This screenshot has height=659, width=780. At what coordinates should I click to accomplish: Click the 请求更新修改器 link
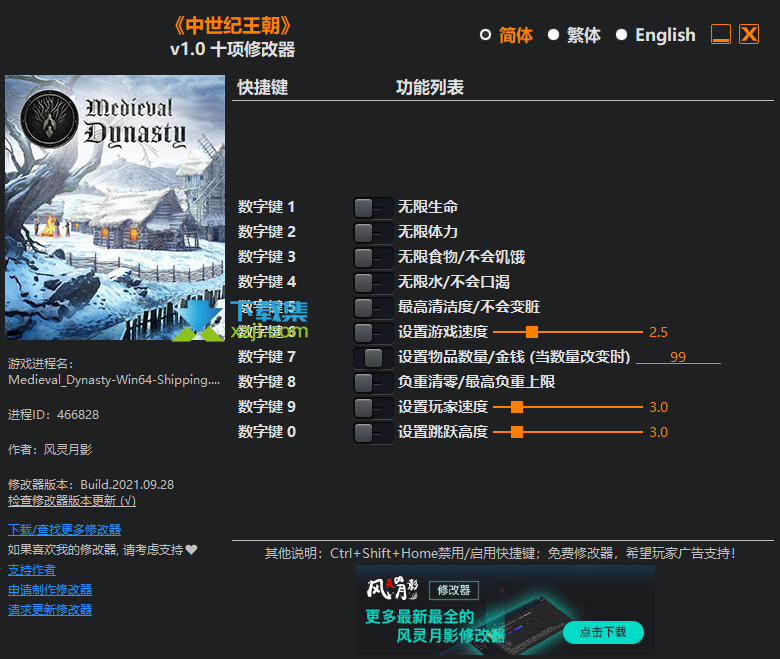(50, 610)
